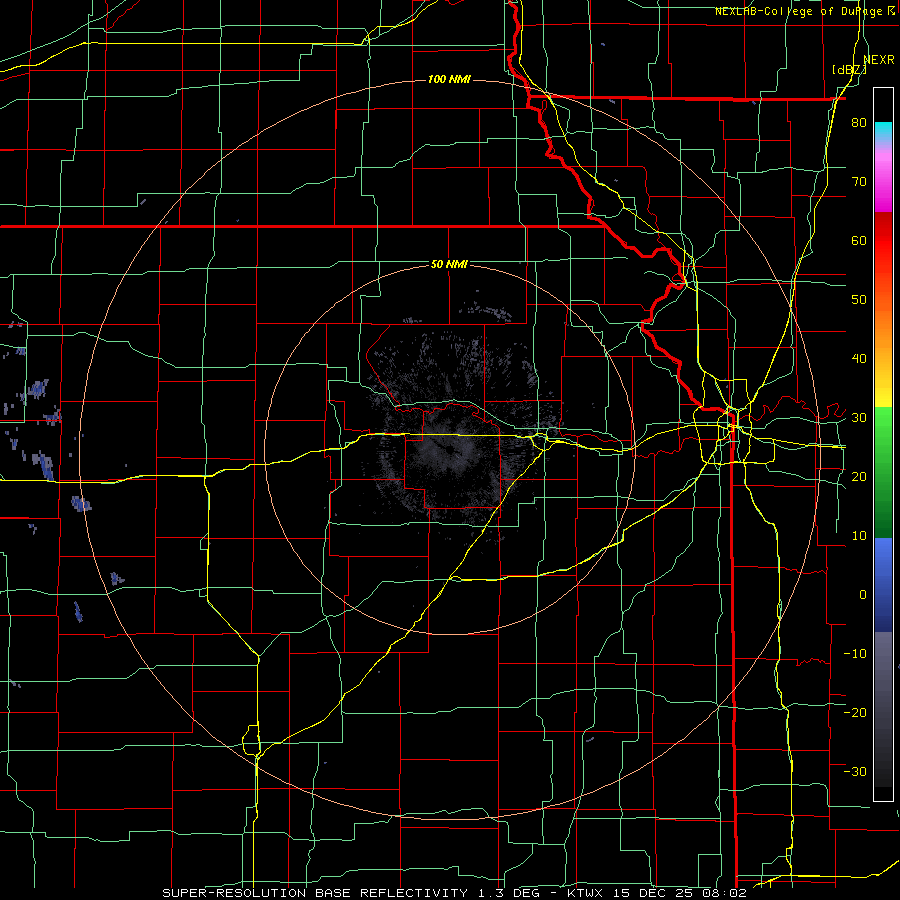Click the 50 NMI range ring label

[x=449, y=264]
